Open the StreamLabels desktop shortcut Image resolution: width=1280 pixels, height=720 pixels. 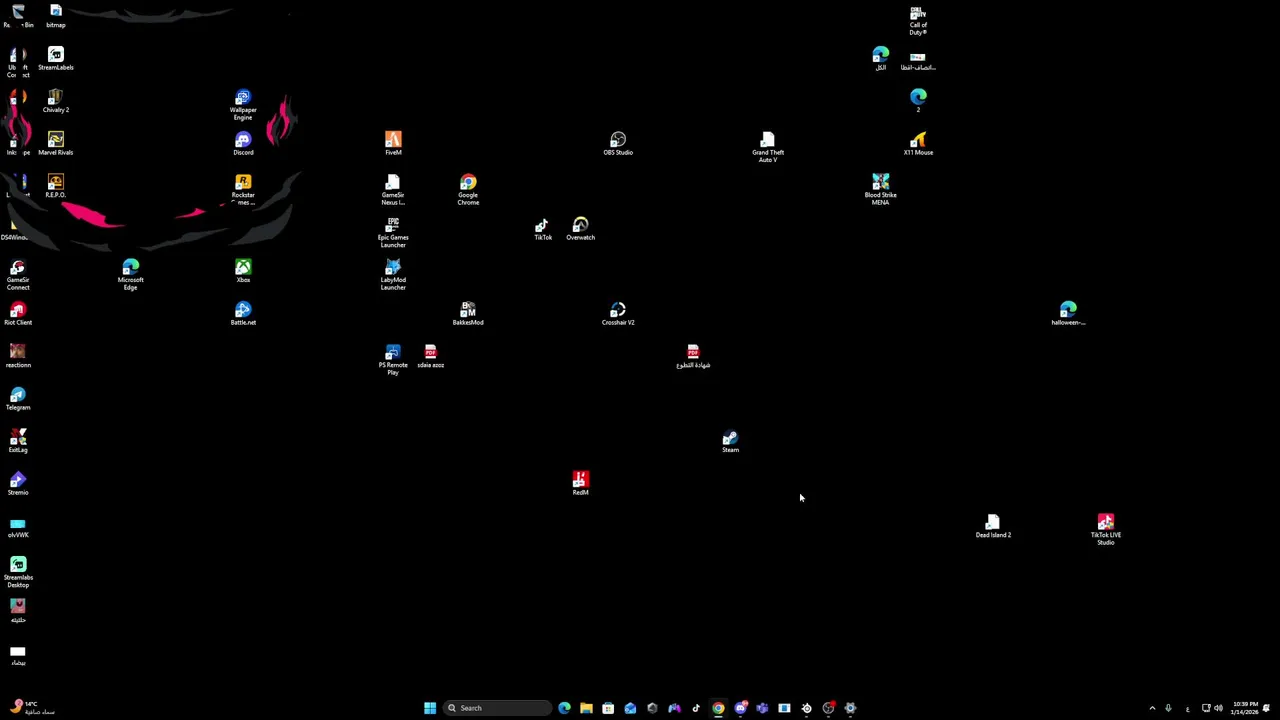(56, 58)
